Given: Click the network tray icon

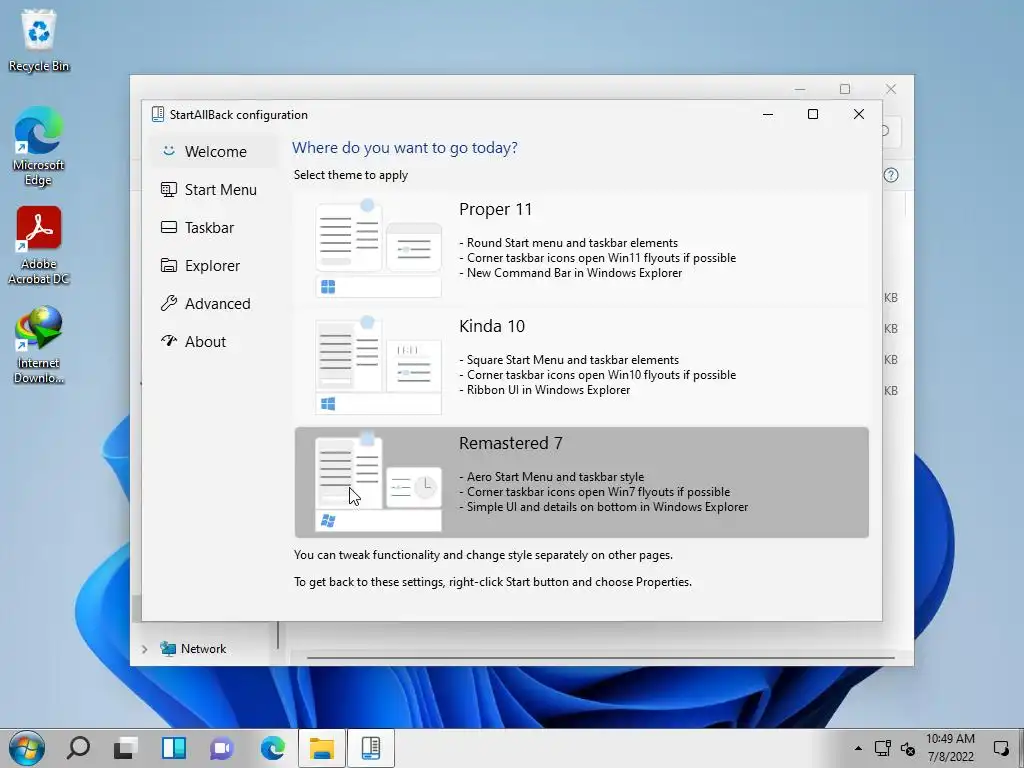Looking at the screenshot, I should pyautogui.click(x=883, y=748).
